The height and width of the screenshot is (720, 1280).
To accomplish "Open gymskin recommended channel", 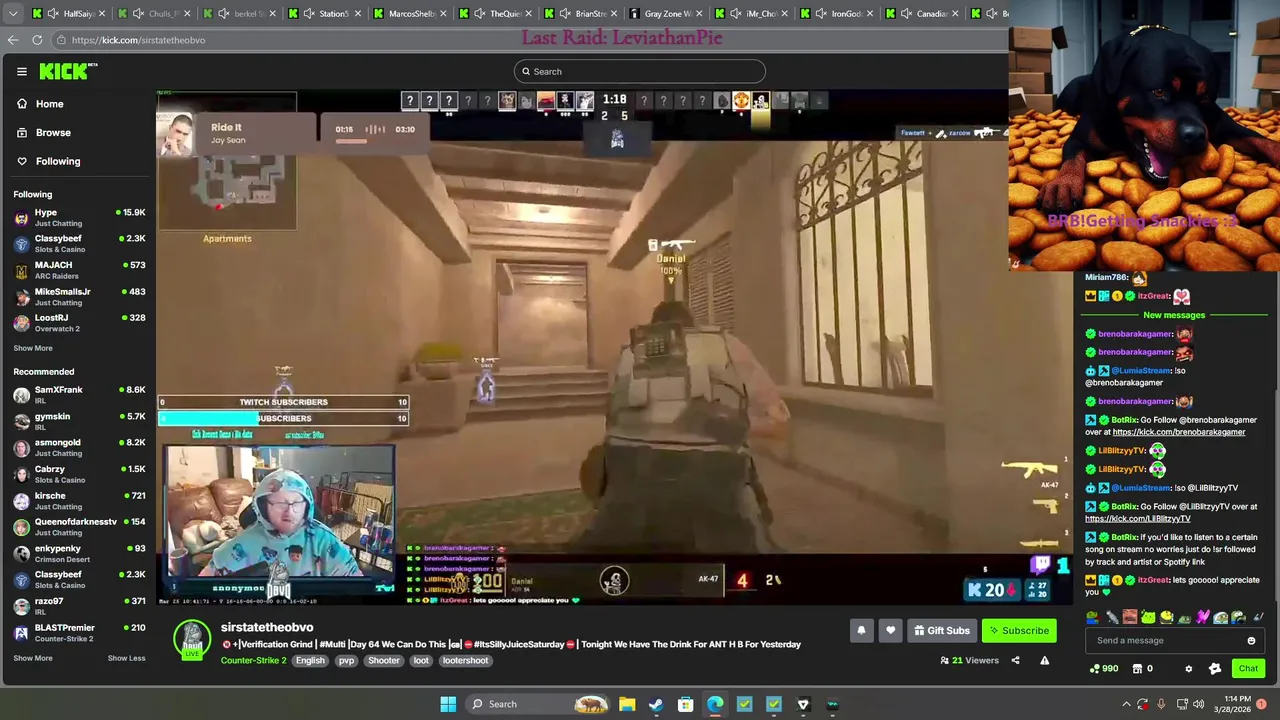I will (x=80, y=421).
